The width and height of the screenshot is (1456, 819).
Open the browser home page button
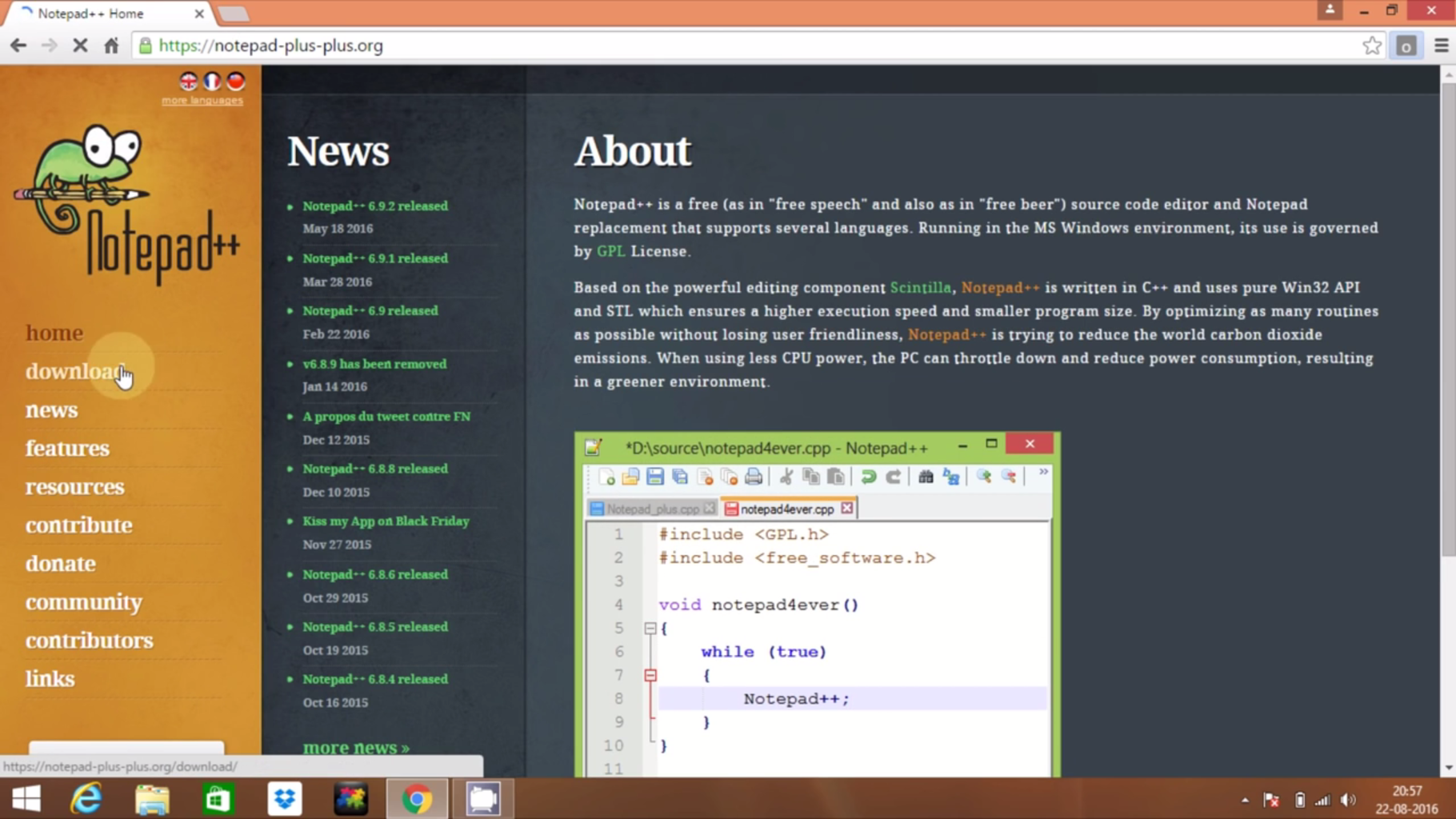tap(111, 46)
